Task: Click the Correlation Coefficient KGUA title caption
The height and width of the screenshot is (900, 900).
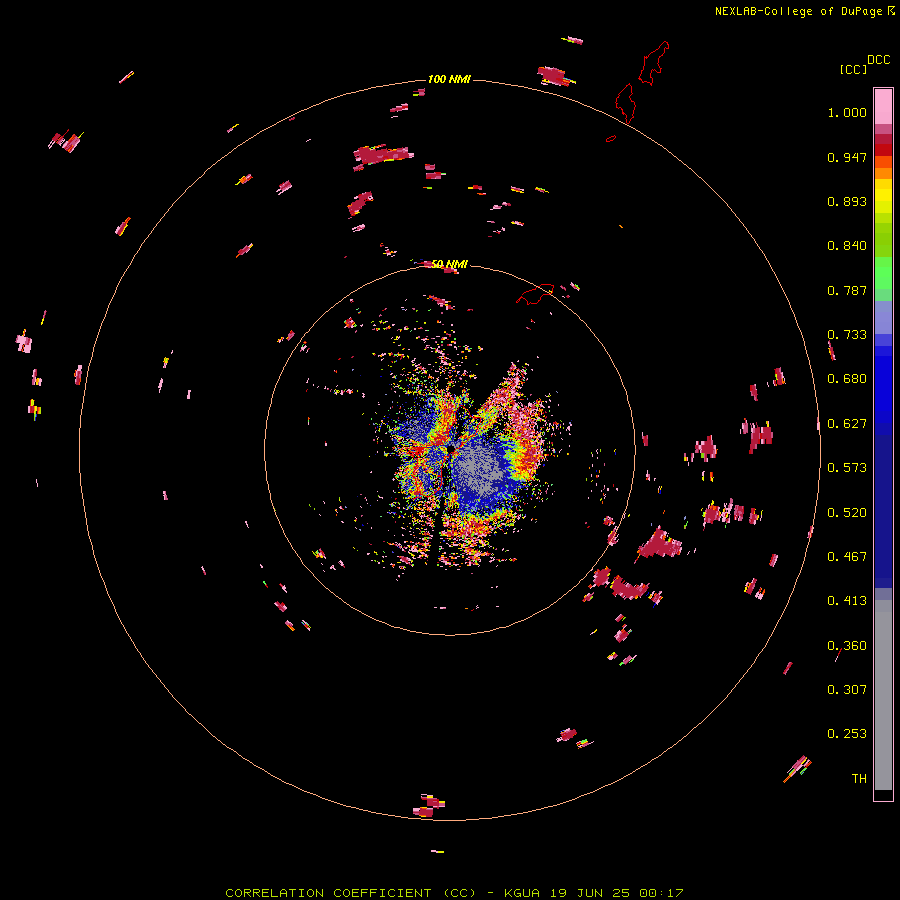Action: tap(454, 893)
